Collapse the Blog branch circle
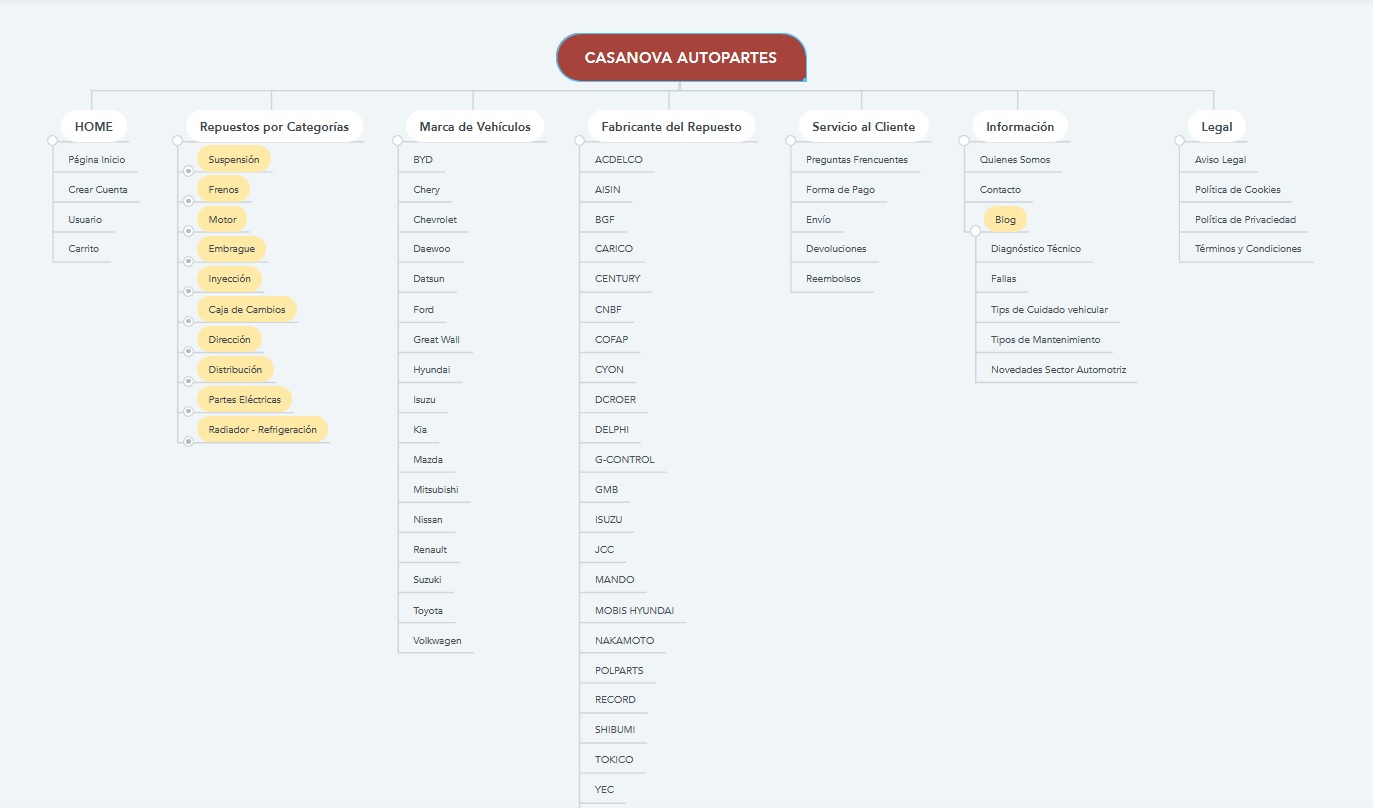 point(975,231)
